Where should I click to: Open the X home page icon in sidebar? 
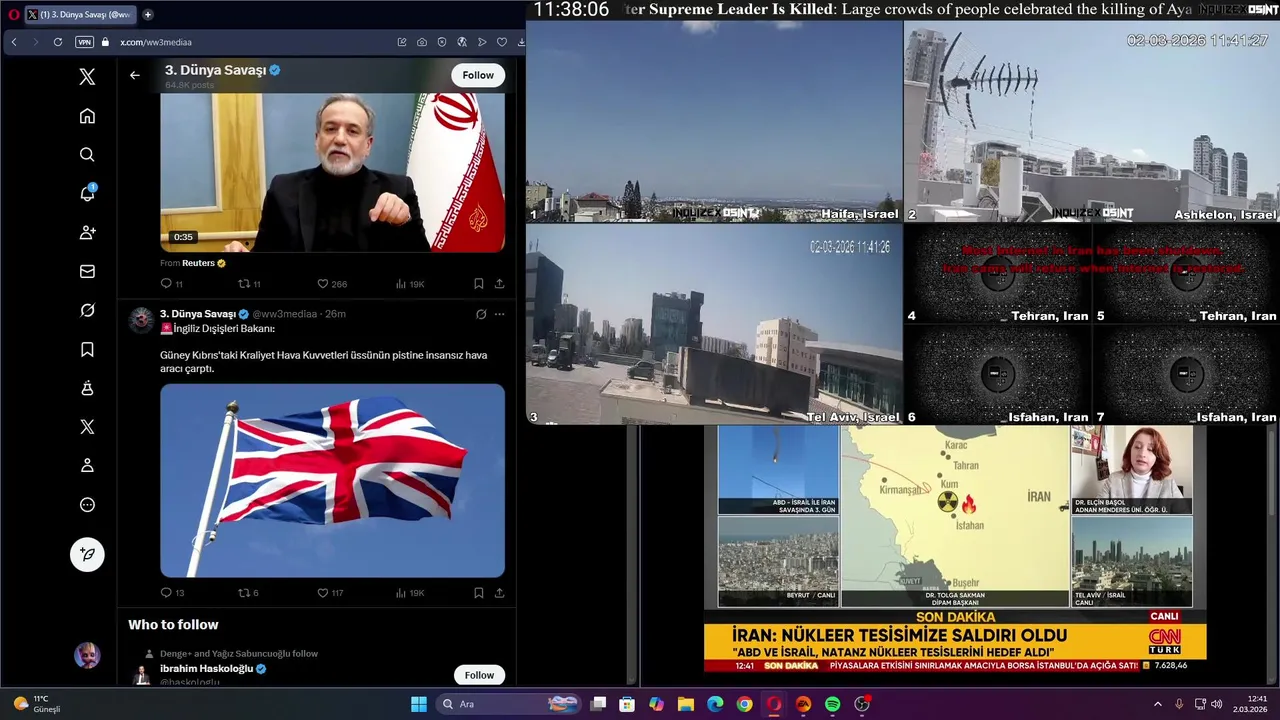(87, 116)
